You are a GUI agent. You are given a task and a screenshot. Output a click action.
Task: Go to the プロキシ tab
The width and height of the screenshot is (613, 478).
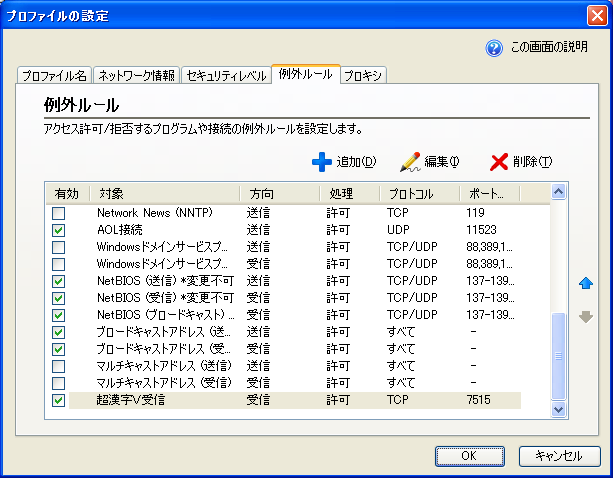[363, 76]
